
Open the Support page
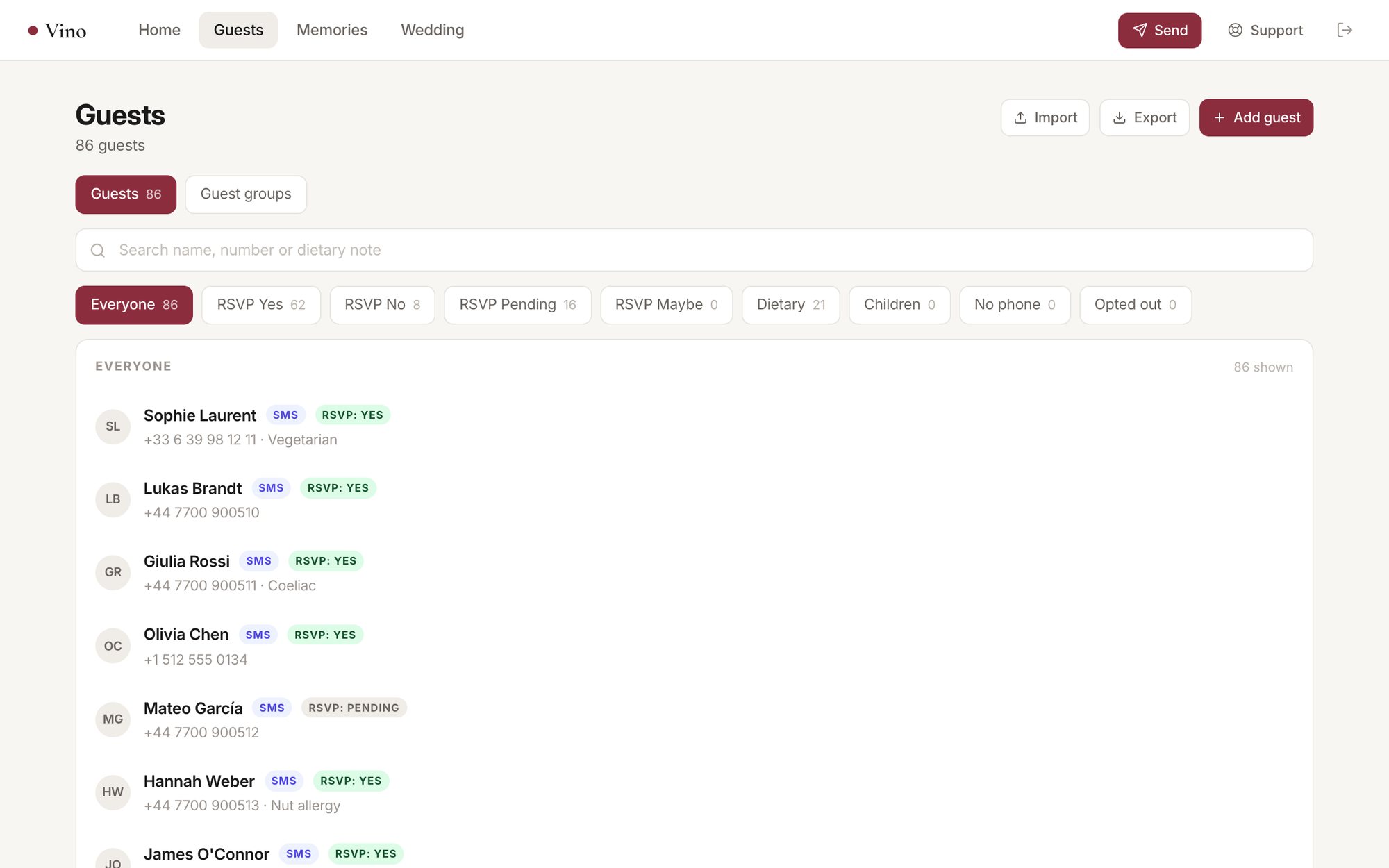tap(1265, 30)
